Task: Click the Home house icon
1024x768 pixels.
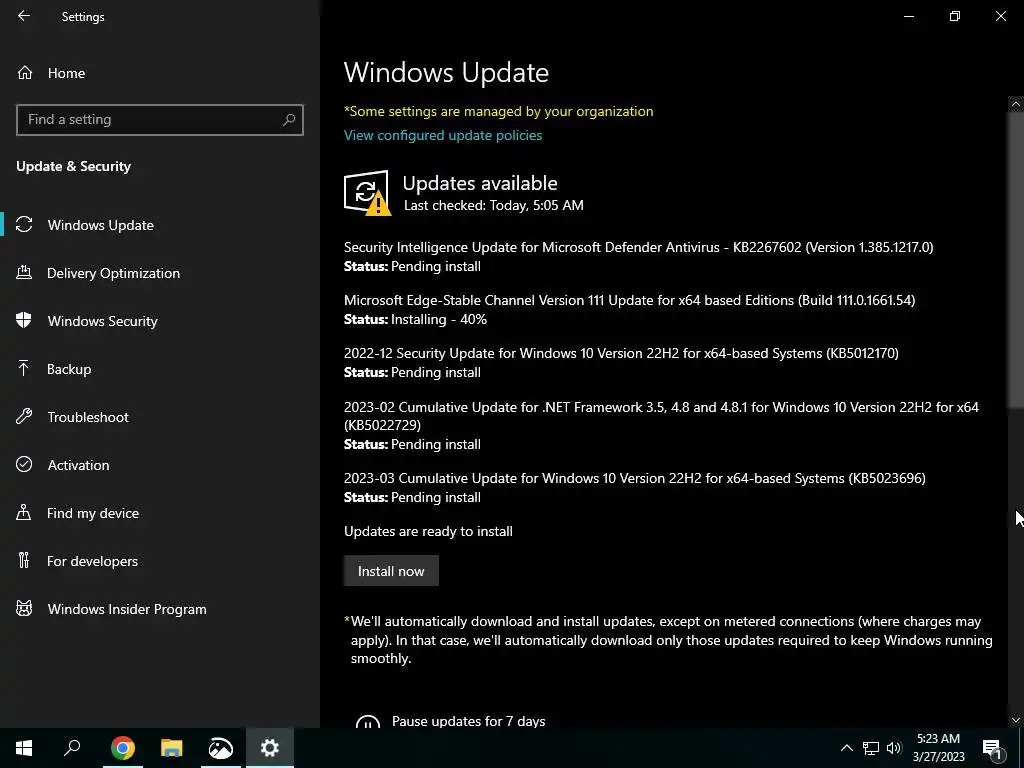Action: pyautogui.click(x=25, y=72)
